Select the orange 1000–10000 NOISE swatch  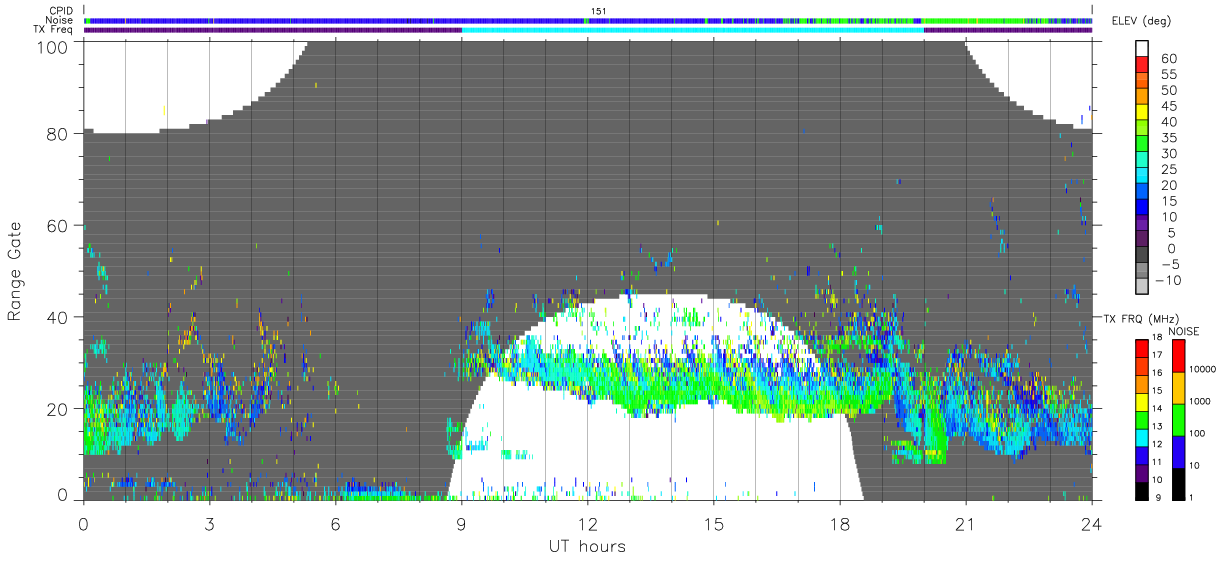click(x=1178, y=388)
